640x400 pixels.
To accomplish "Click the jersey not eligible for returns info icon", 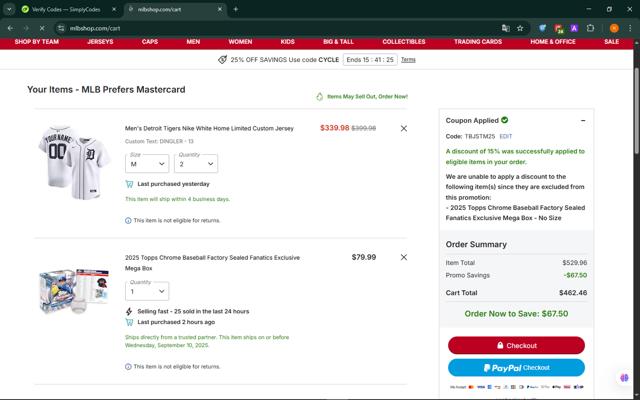I will (x=128, y=220).
